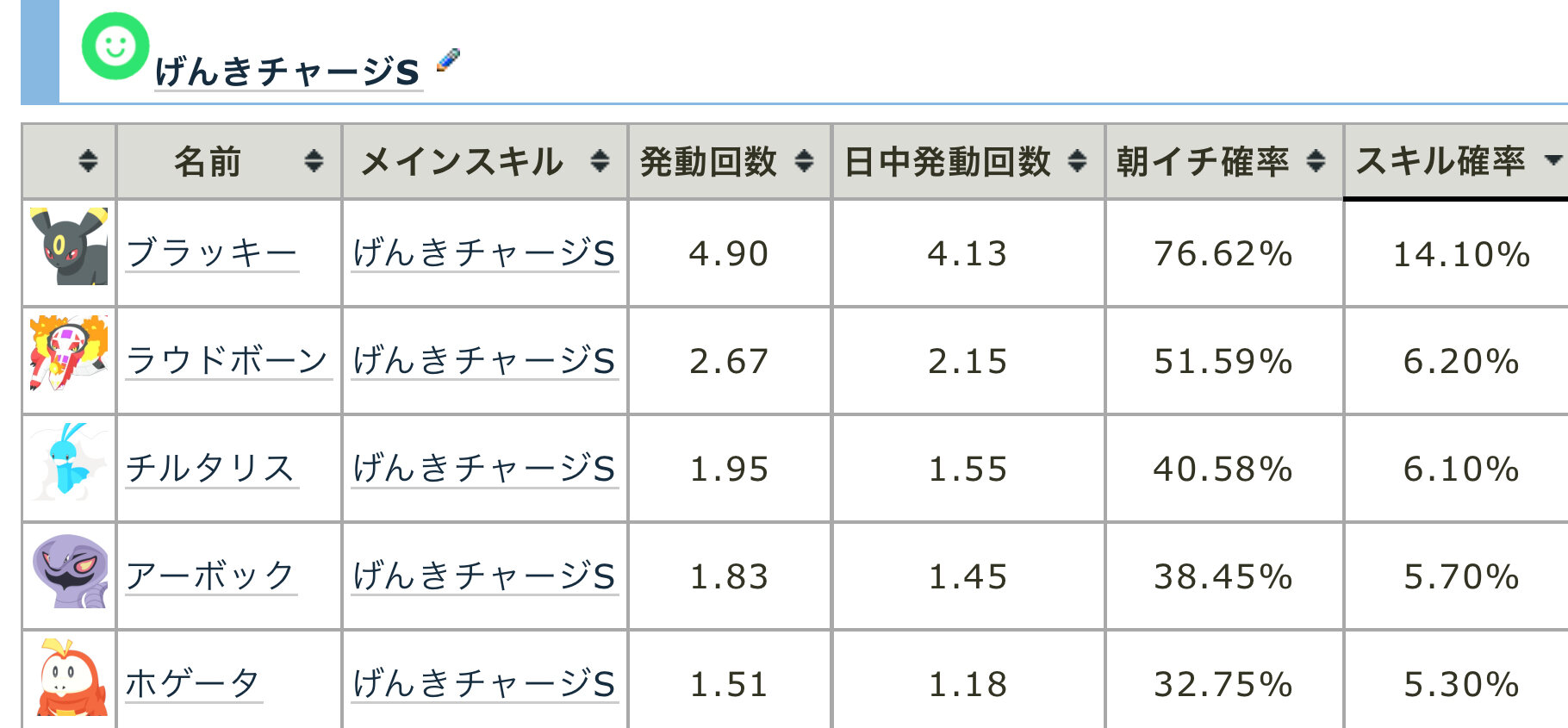This screenshot has height=728, width=1568.
Task: Open the ホゲータ name link
Action: (x=194, y=684)
